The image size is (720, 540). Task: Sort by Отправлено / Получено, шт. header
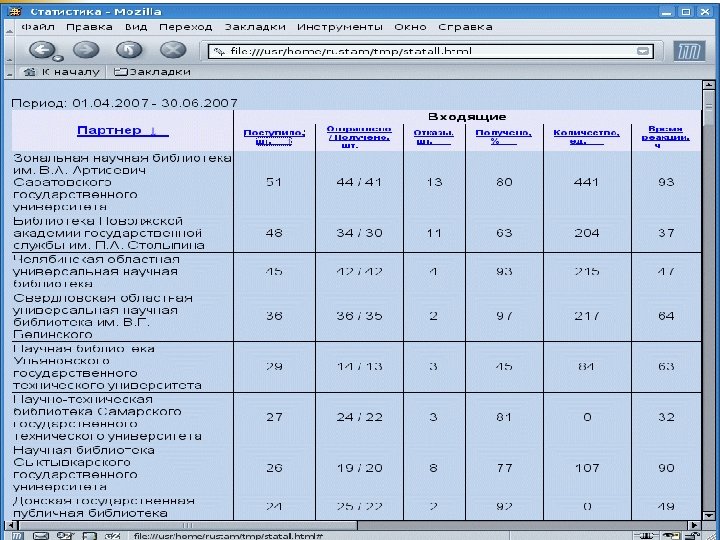tap(359, 137)
